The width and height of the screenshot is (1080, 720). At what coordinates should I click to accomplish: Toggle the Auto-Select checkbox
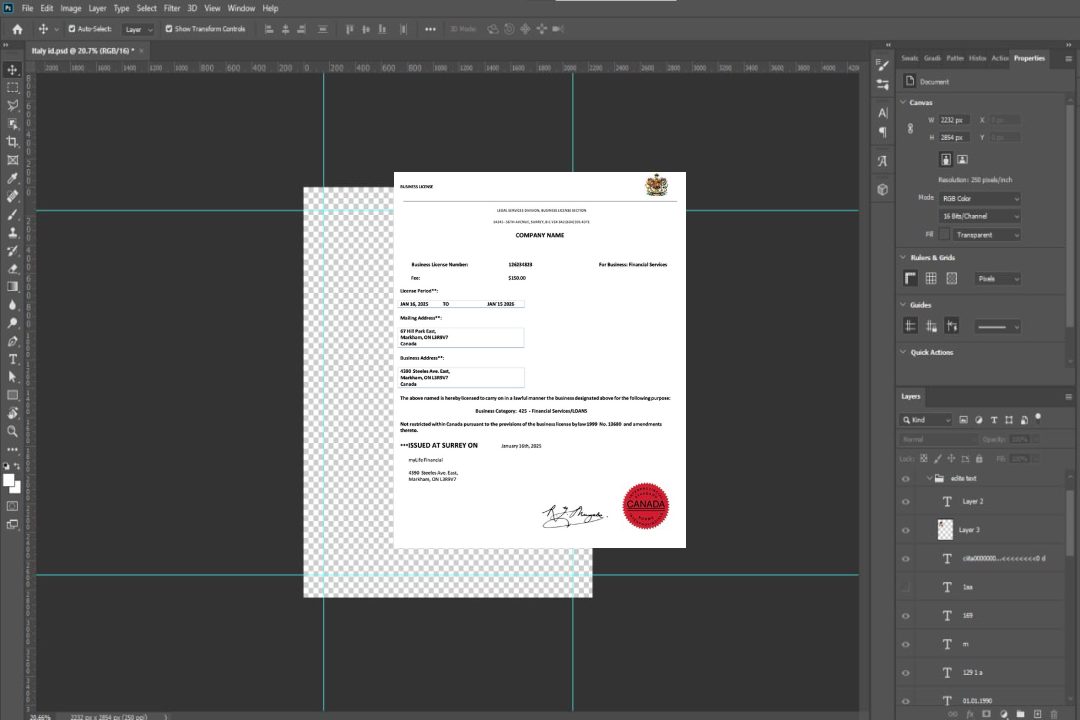(x=72, y=29)
